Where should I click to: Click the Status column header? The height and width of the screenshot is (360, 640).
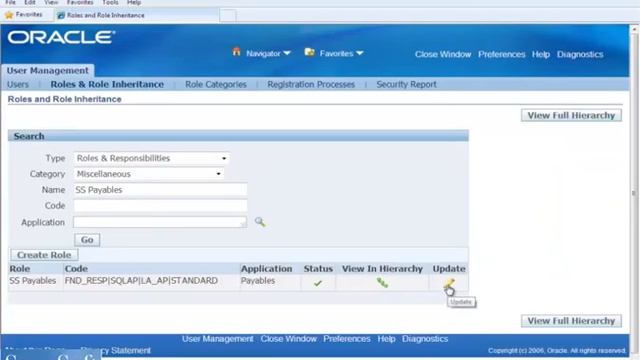click(318, 269)
